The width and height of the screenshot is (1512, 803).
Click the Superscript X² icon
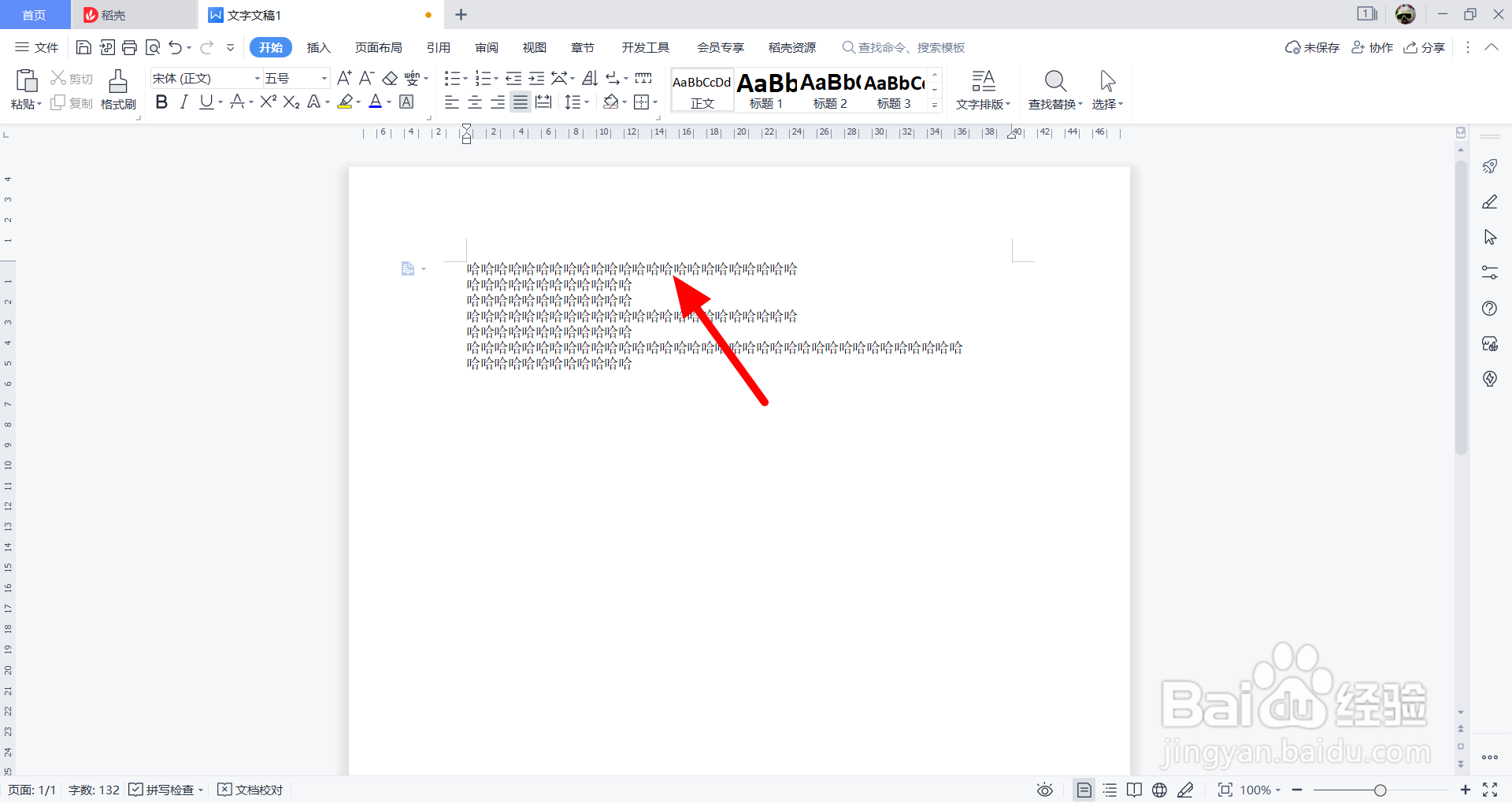[269, 102]
